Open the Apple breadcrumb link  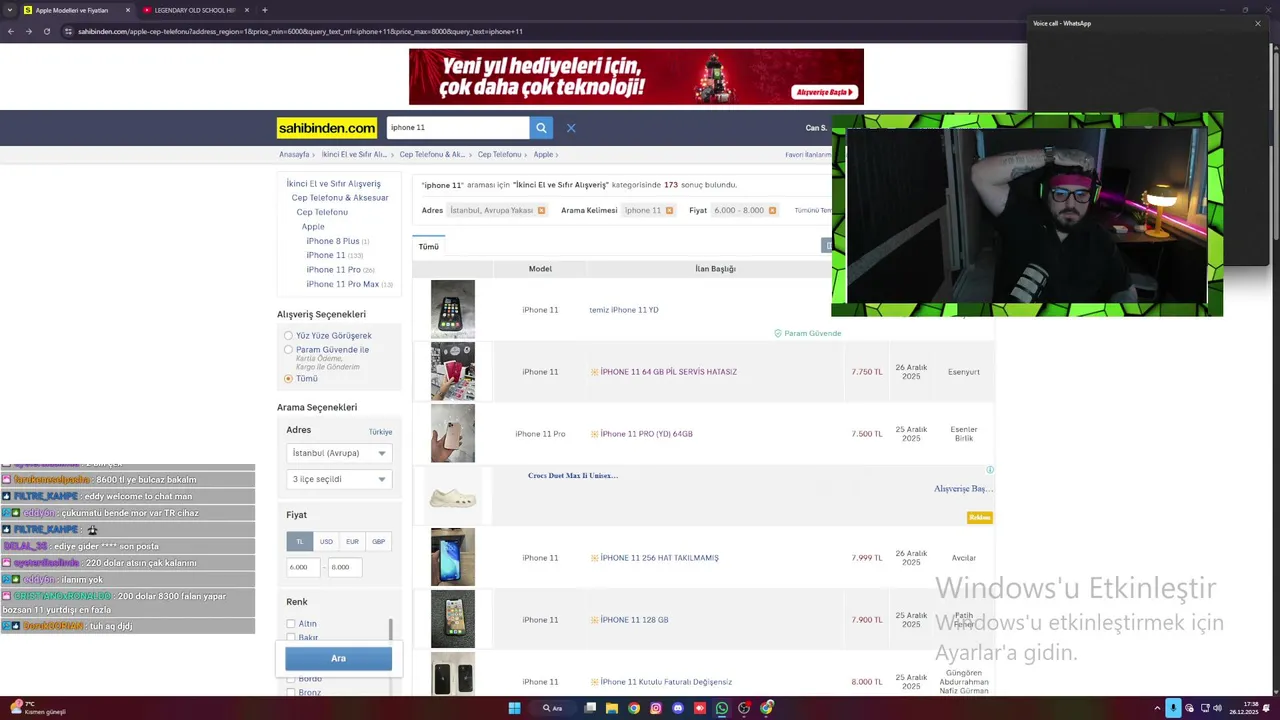click(543, 155)
